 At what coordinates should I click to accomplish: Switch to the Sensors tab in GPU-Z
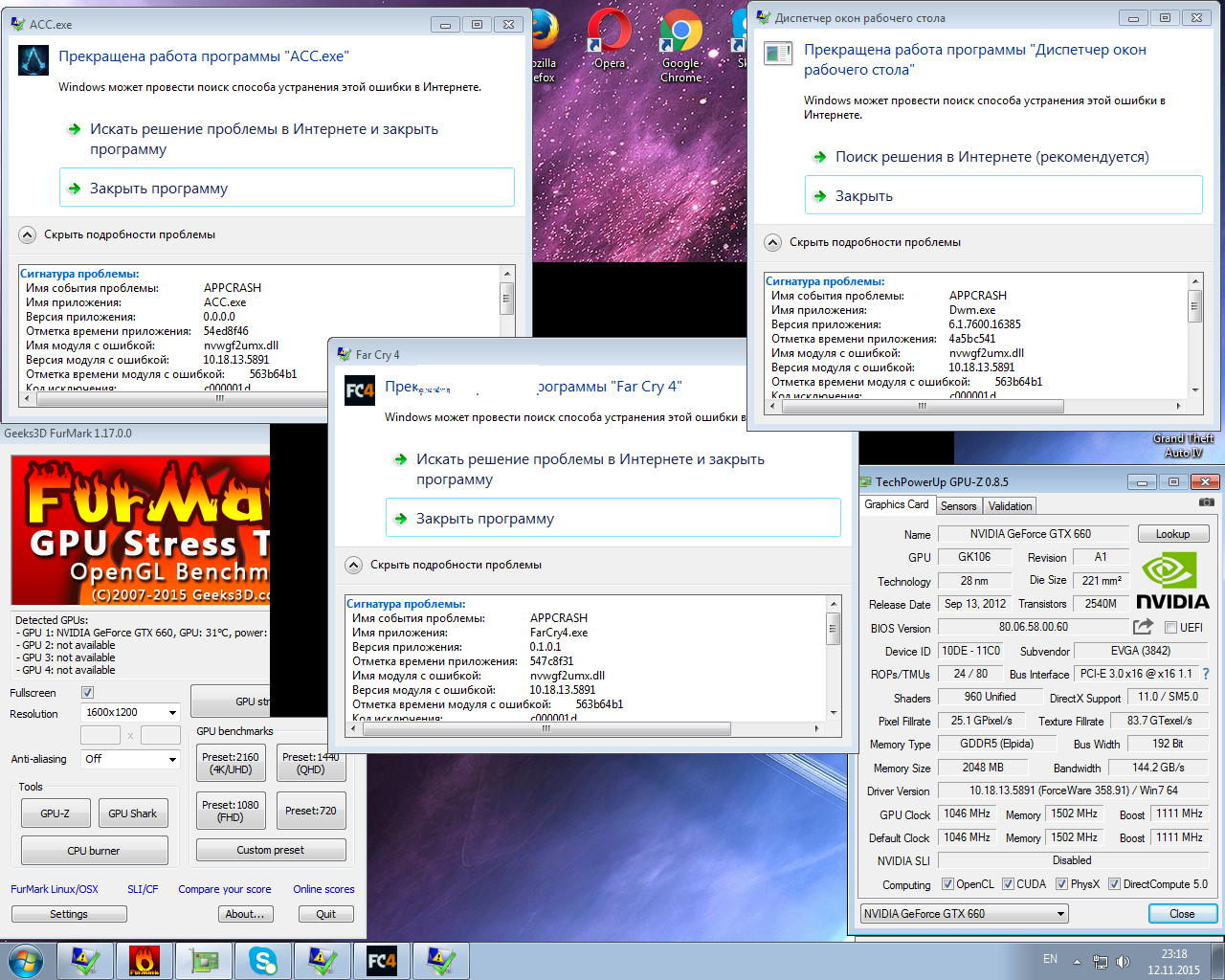click(958, 506)
